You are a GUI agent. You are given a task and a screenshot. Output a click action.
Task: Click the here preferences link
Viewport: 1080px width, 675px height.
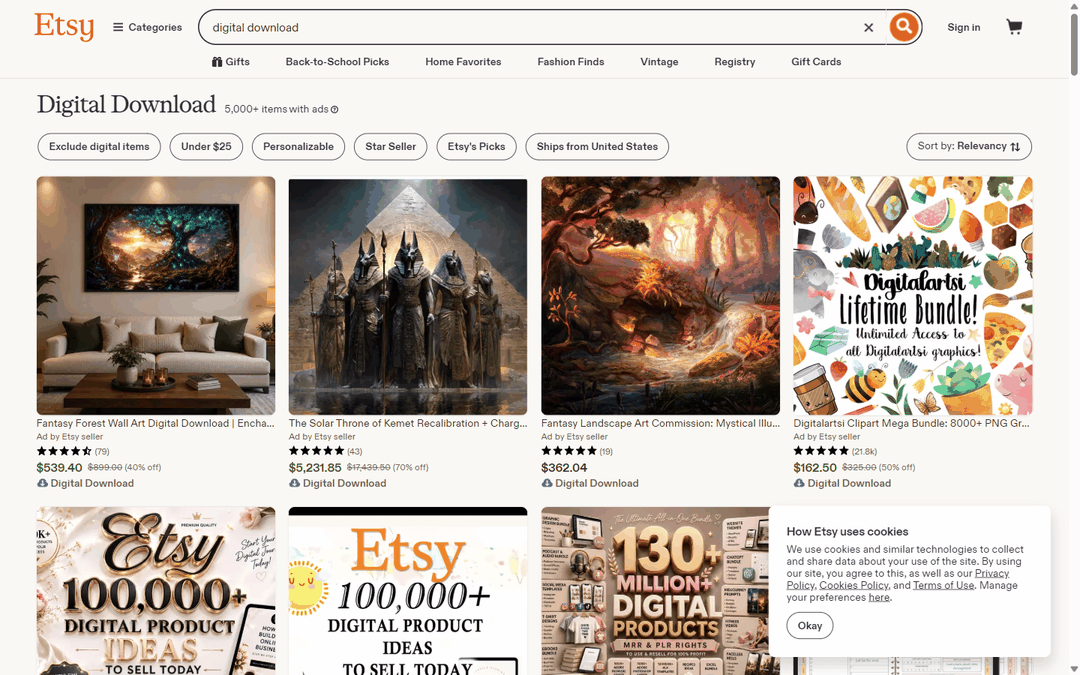[x=879, y=597]
